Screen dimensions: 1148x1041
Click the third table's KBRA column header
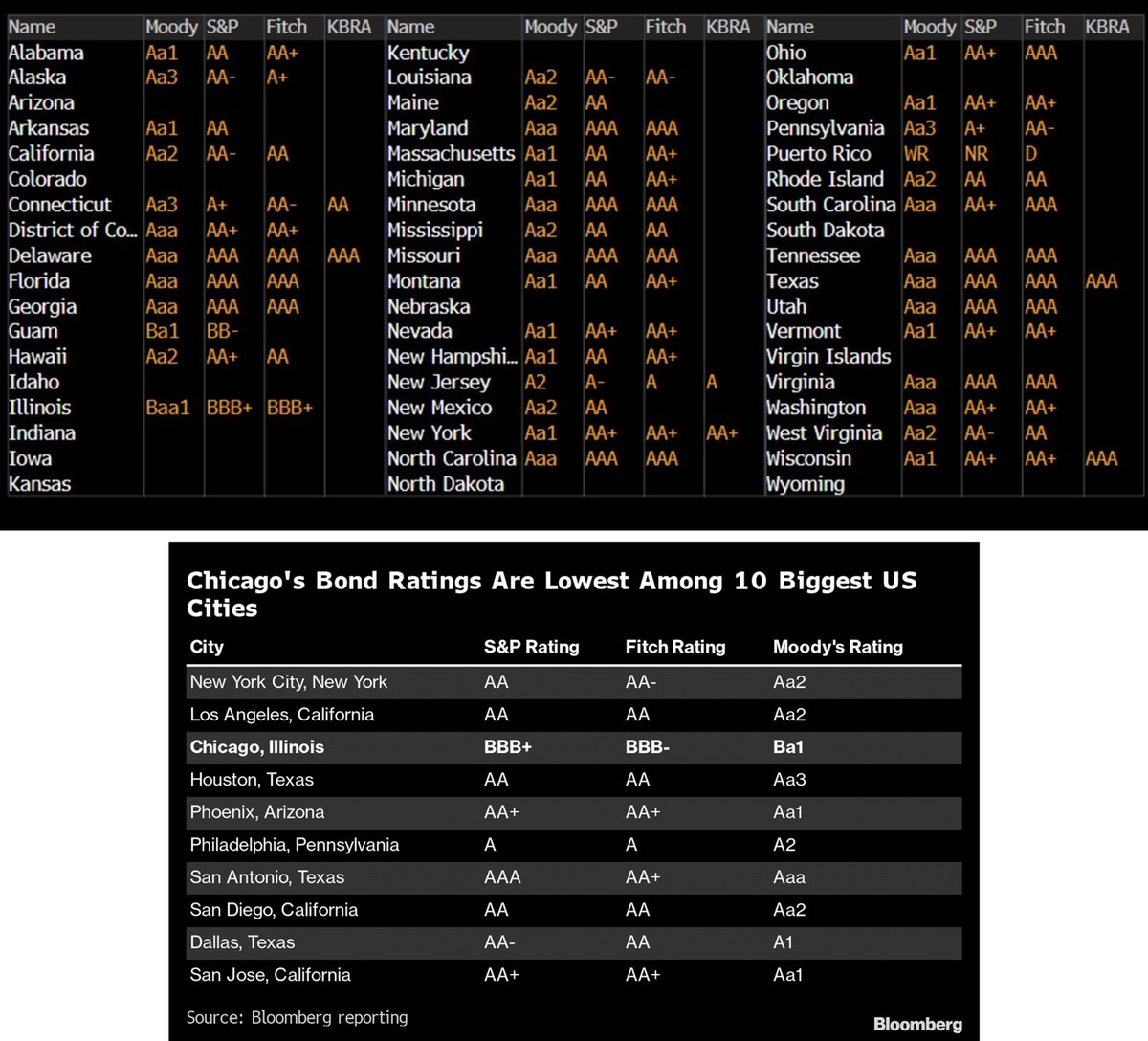[1107, 27]
